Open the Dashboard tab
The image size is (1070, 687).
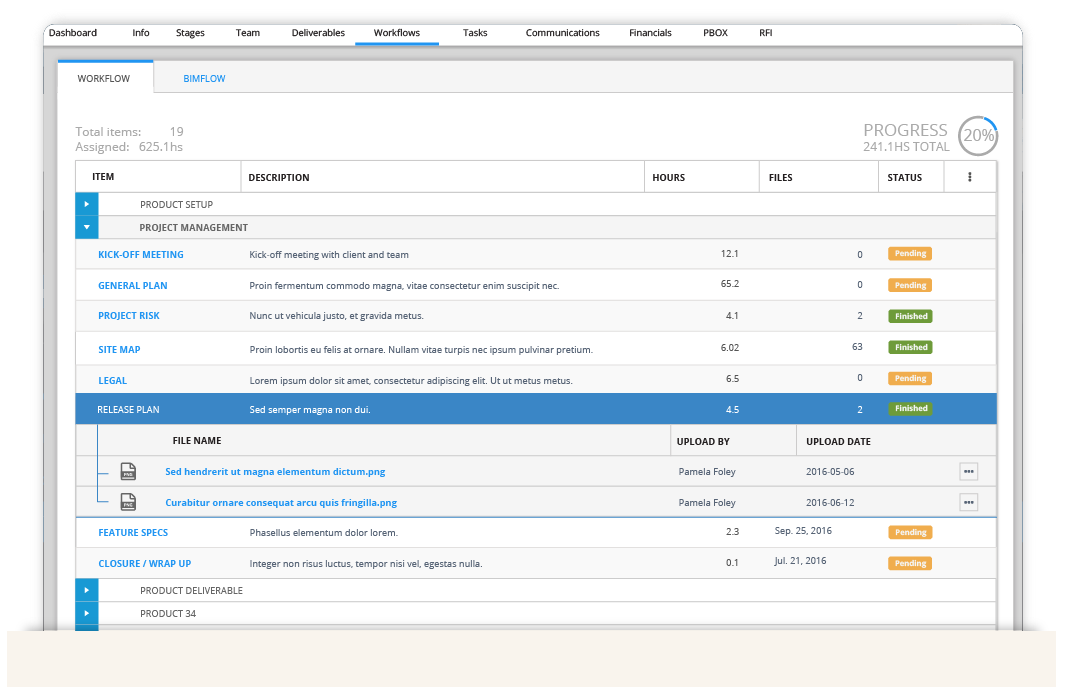click(73, 33)
